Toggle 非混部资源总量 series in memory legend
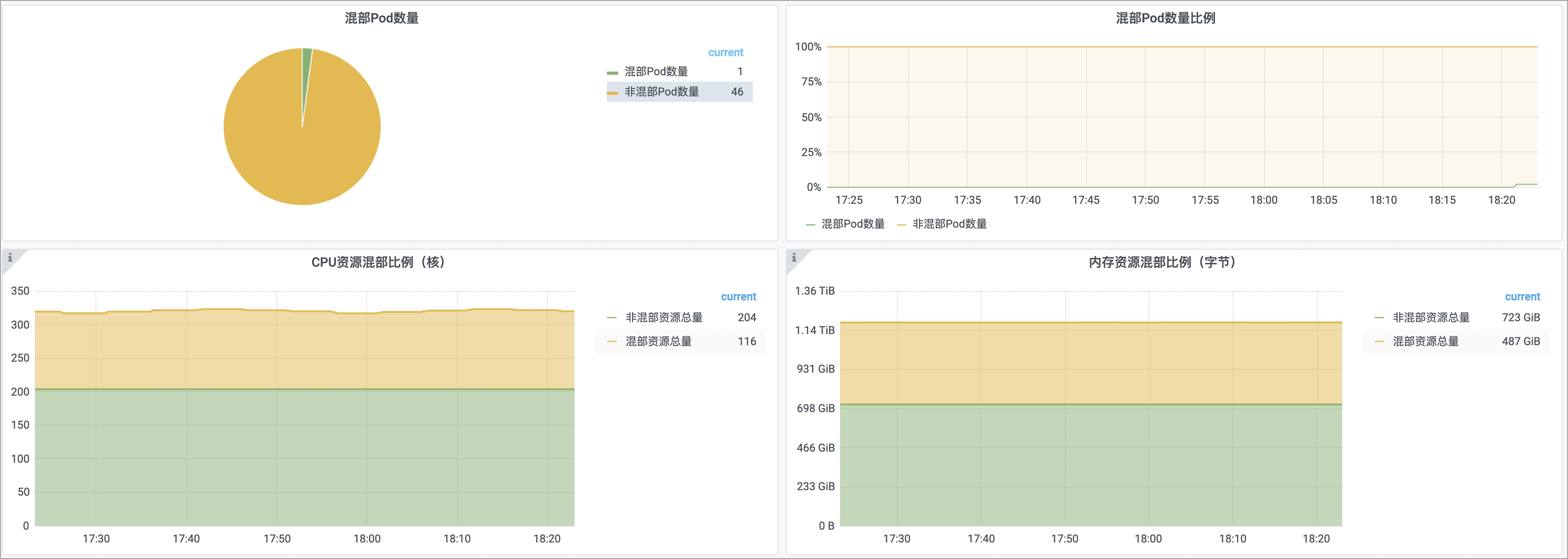This screenshot has height=559, width=1568. (1431, 318)
